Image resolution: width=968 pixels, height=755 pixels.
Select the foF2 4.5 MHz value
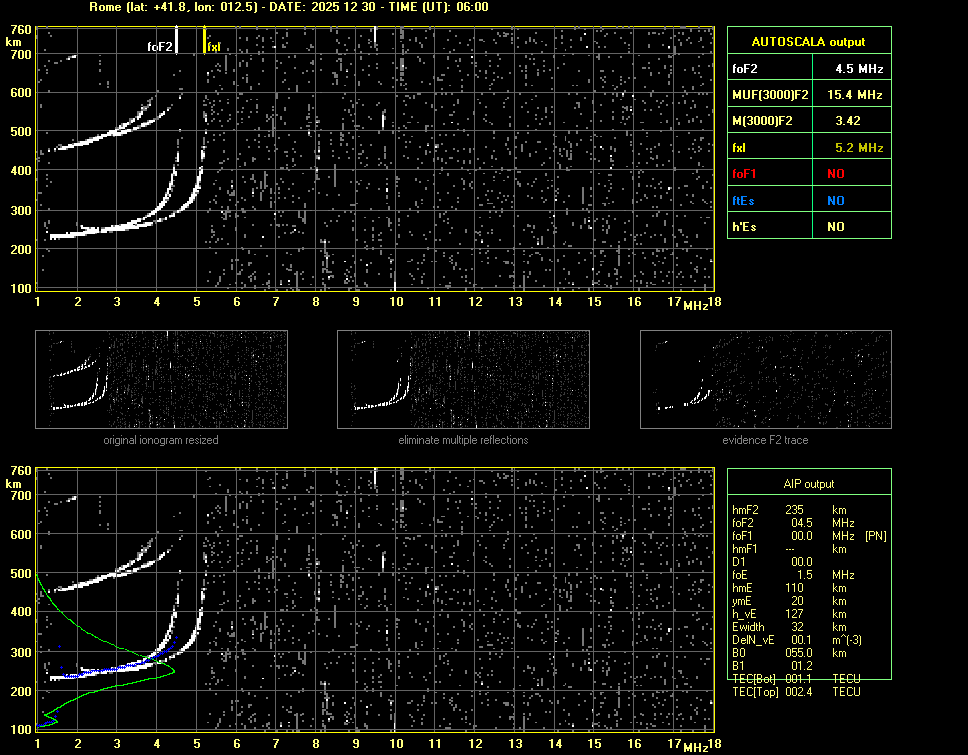click(x=858, y=69)
